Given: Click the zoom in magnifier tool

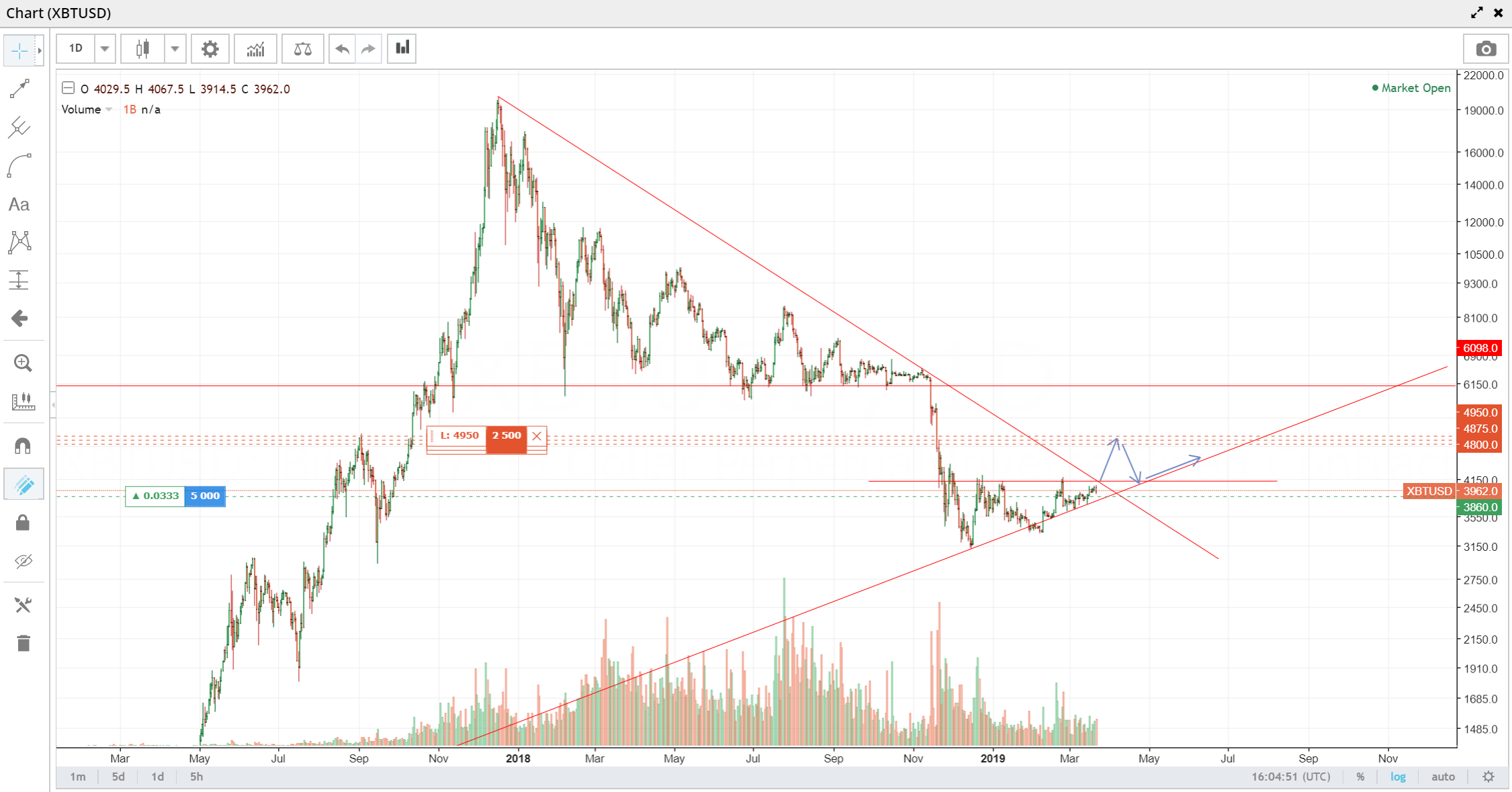Looking at the screenshot, I should click(22, 363).
